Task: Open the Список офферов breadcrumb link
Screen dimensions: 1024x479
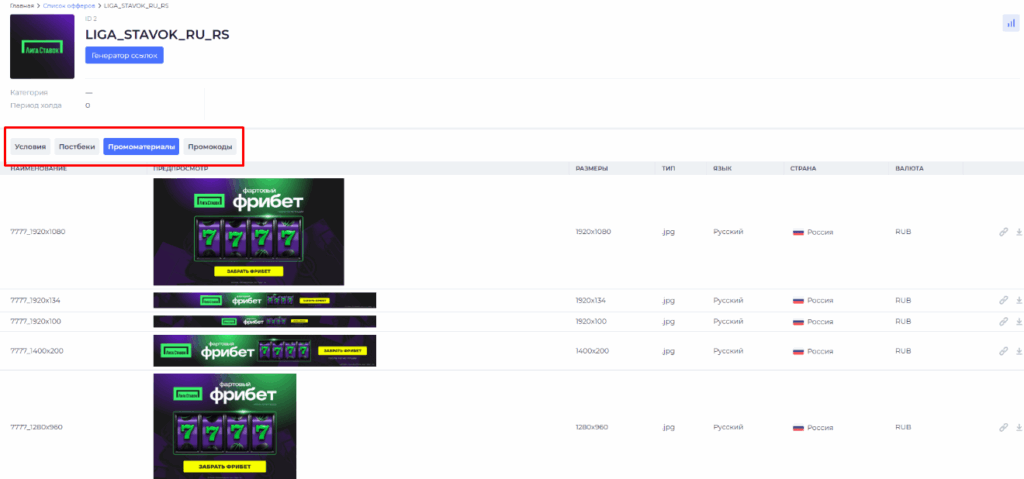Action: click(68, 6)
